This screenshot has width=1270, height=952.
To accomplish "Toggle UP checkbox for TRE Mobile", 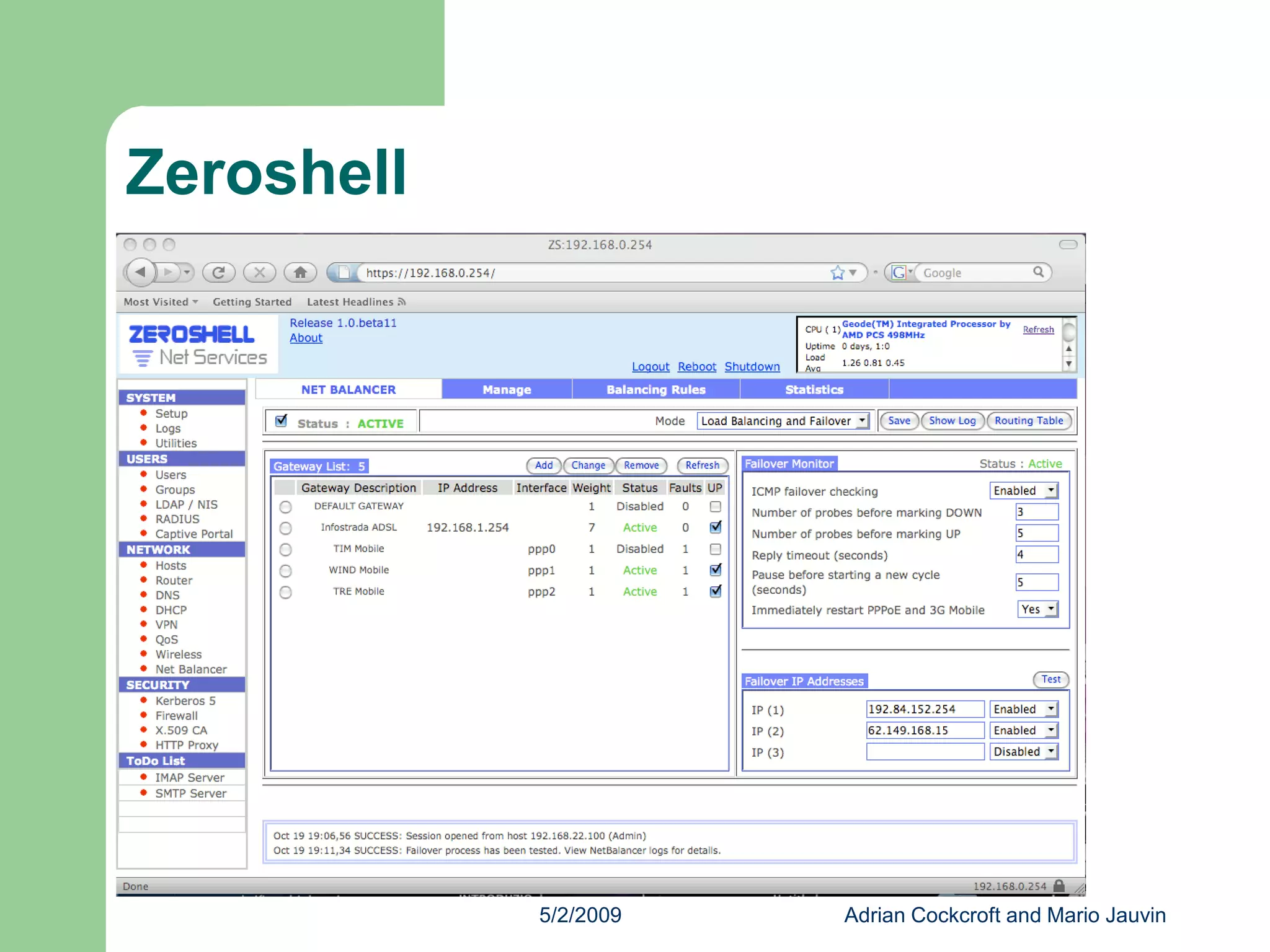I will [716, 591].
